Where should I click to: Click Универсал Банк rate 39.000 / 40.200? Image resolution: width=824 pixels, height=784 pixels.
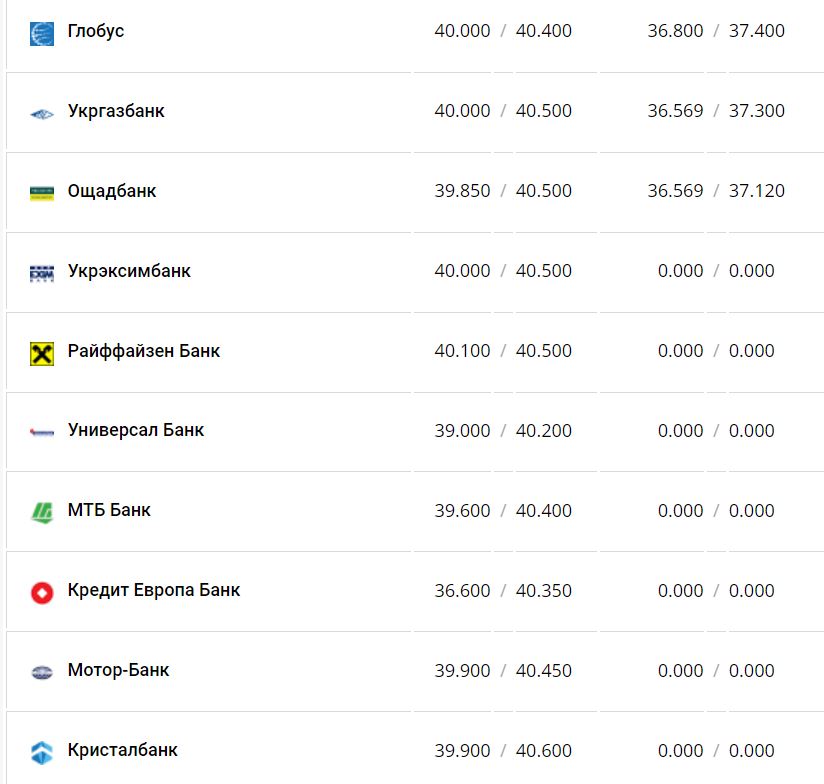tap(503, 431)
